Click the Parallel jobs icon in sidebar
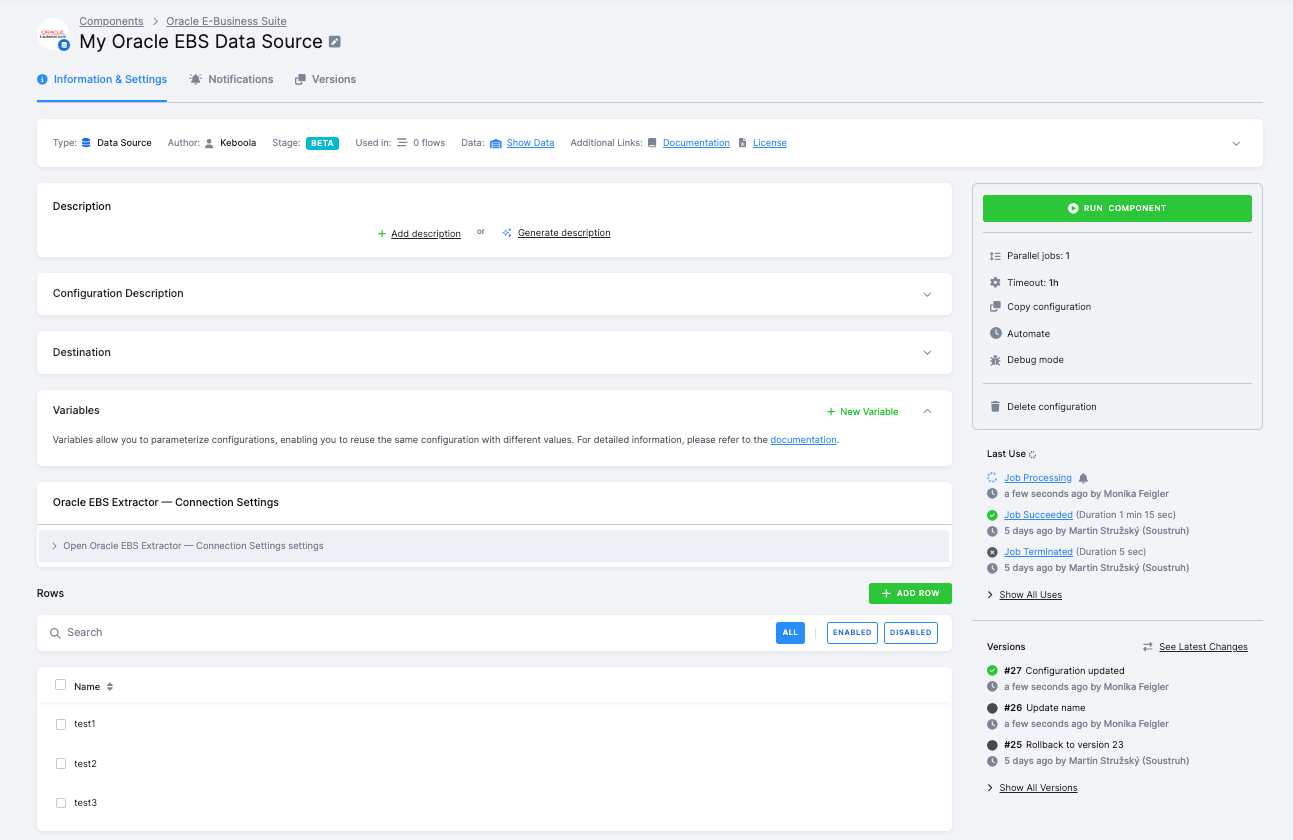This screenshot has height=840, width=1293. click(x=995, y=256)
